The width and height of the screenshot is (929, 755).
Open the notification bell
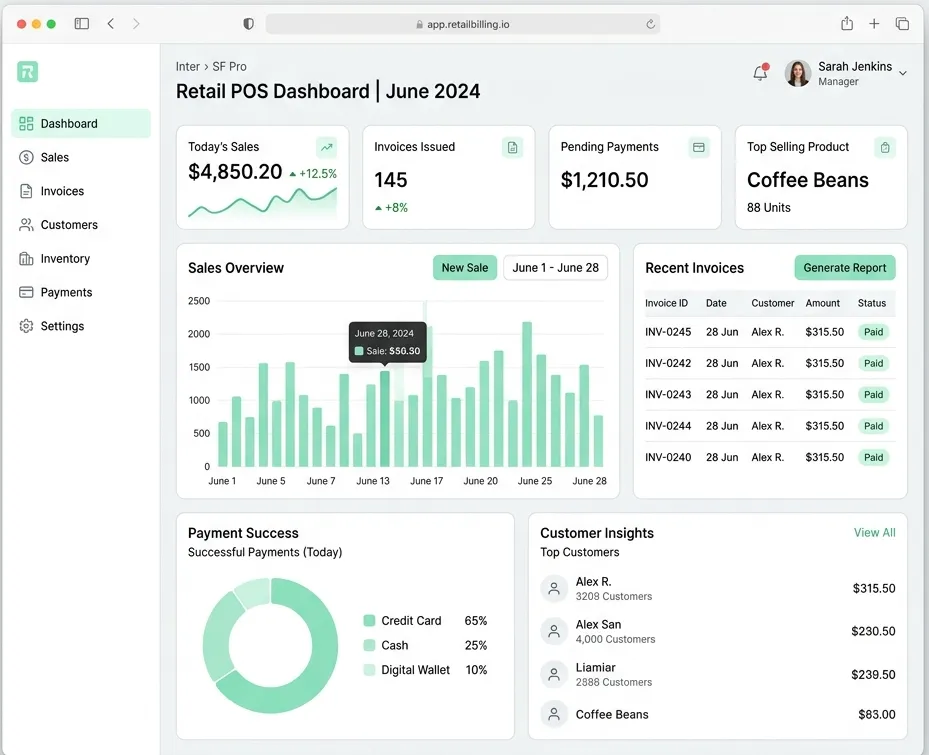[x=760, y=72]
